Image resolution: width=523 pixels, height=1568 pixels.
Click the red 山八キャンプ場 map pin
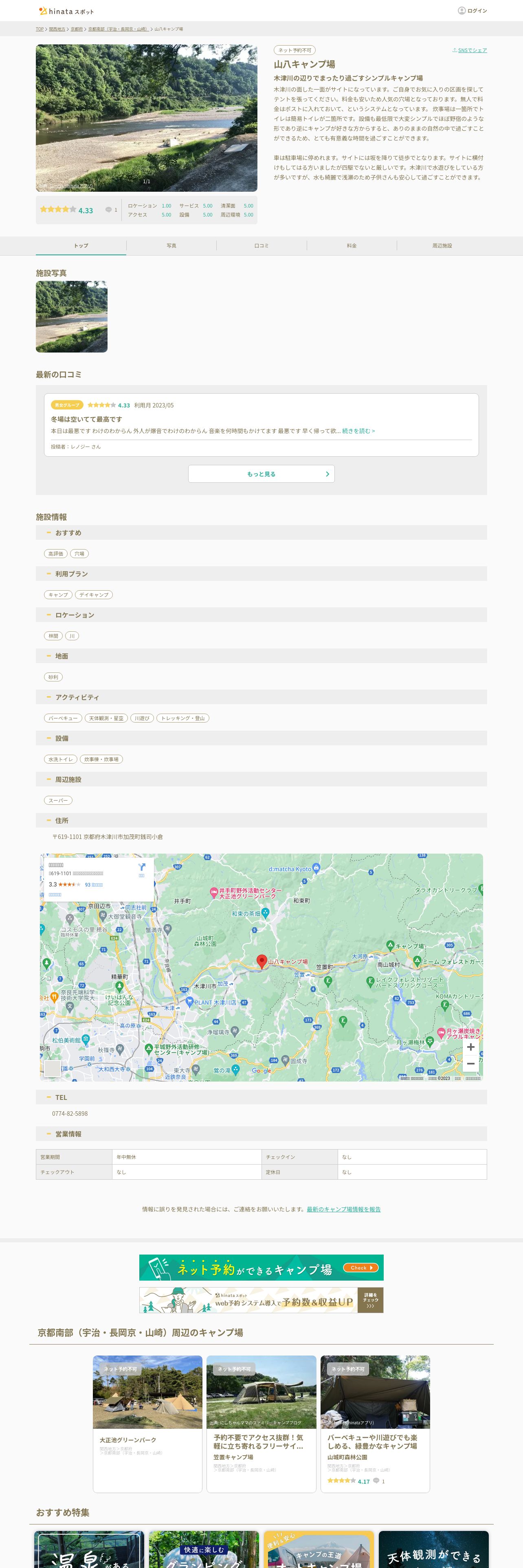coord(262,961)
